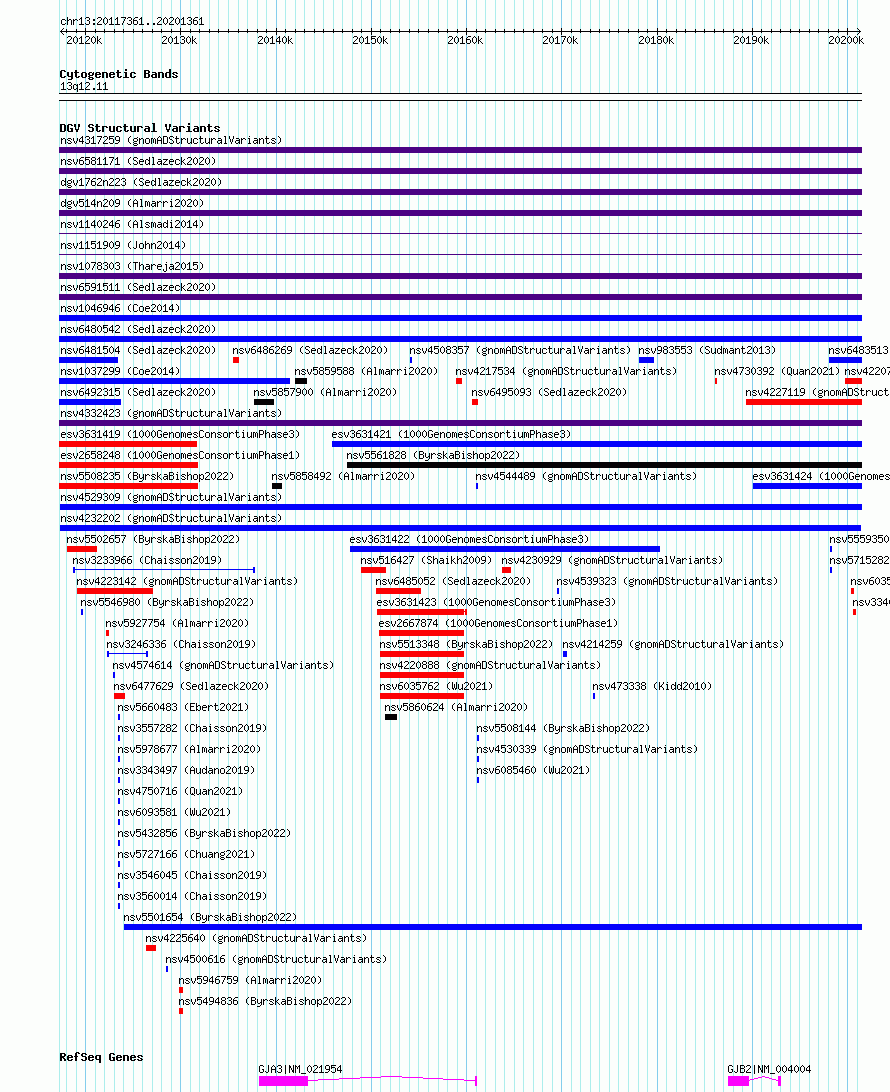Screen dimensions: 890x1092
Task: Click nsv4232202 gnomADStructuralVariants label
Action: (x=171, y=518)
